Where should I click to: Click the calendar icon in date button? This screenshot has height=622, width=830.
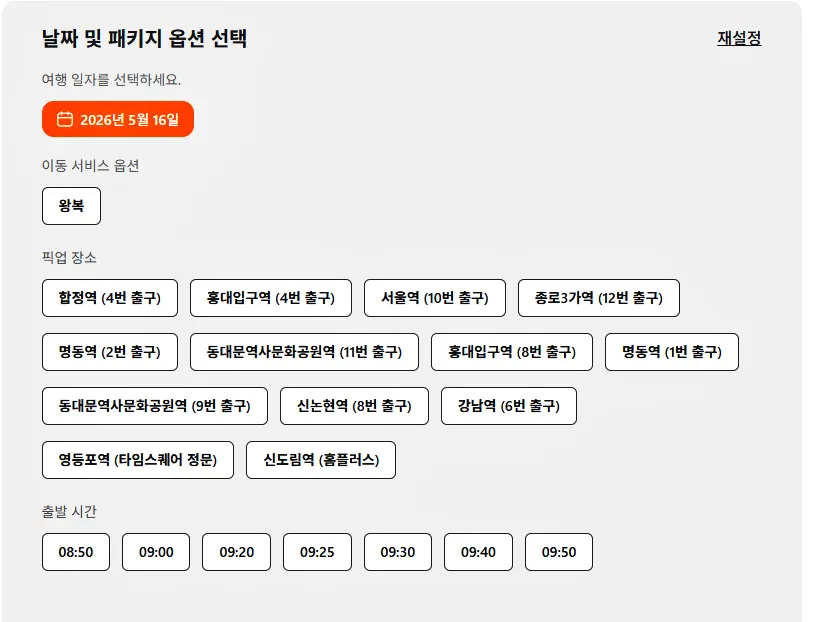(65, 119)
